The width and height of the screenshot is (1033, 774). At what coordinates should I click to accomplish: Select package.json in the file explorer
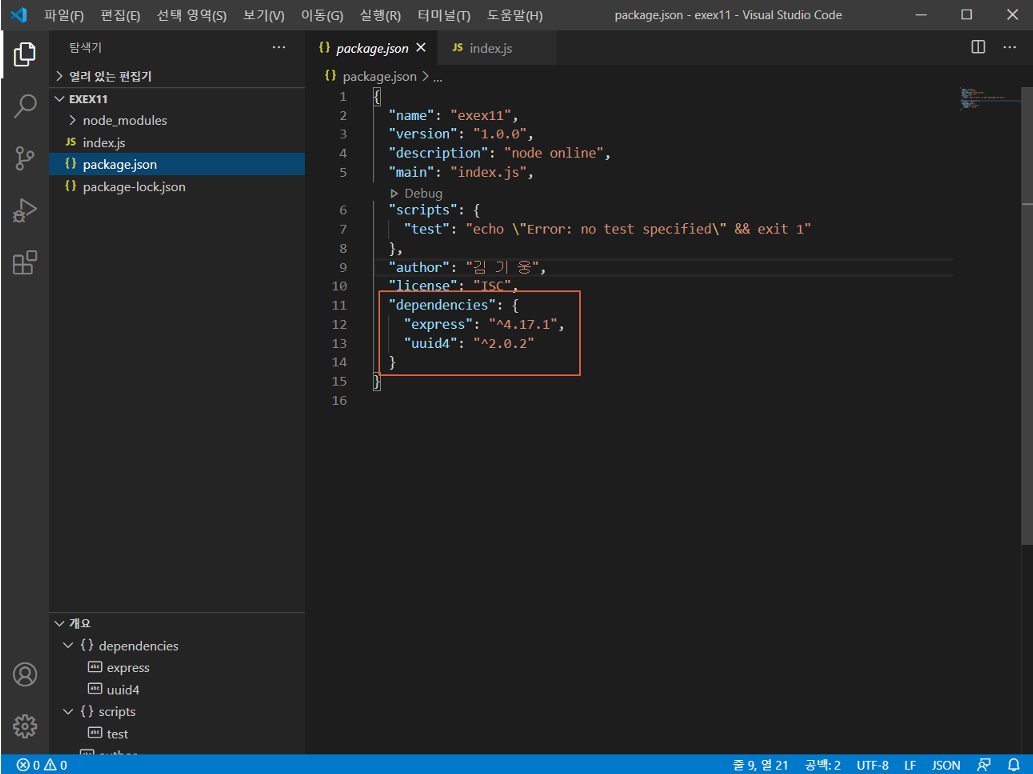coord(177,164)
